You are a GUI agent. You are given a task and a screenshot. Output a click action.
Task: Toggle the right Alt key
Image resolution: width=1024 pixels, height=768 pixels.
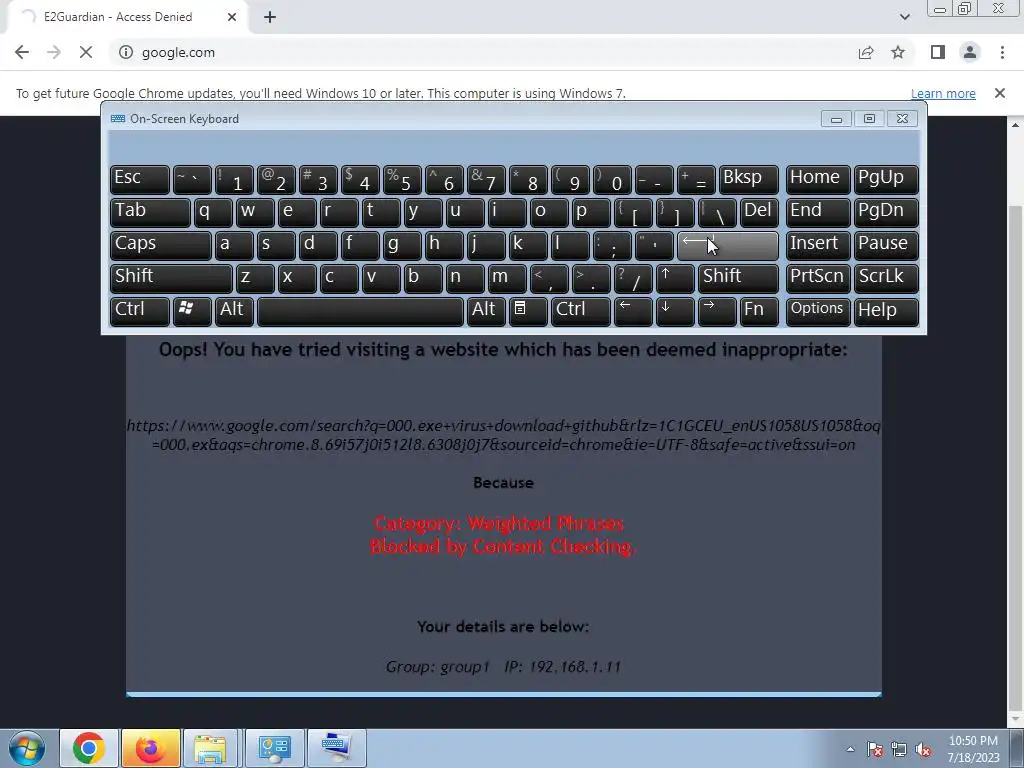[486, 311]
